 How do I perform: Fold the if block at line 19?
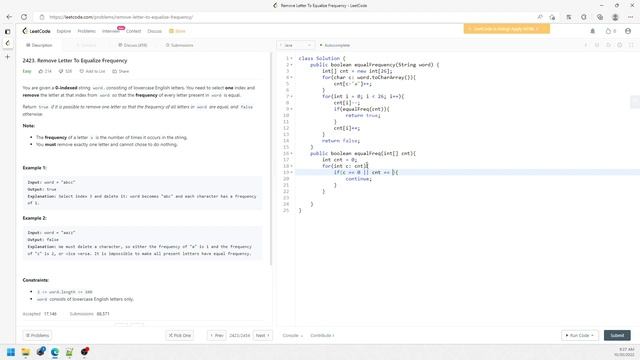tap(291, 172)
